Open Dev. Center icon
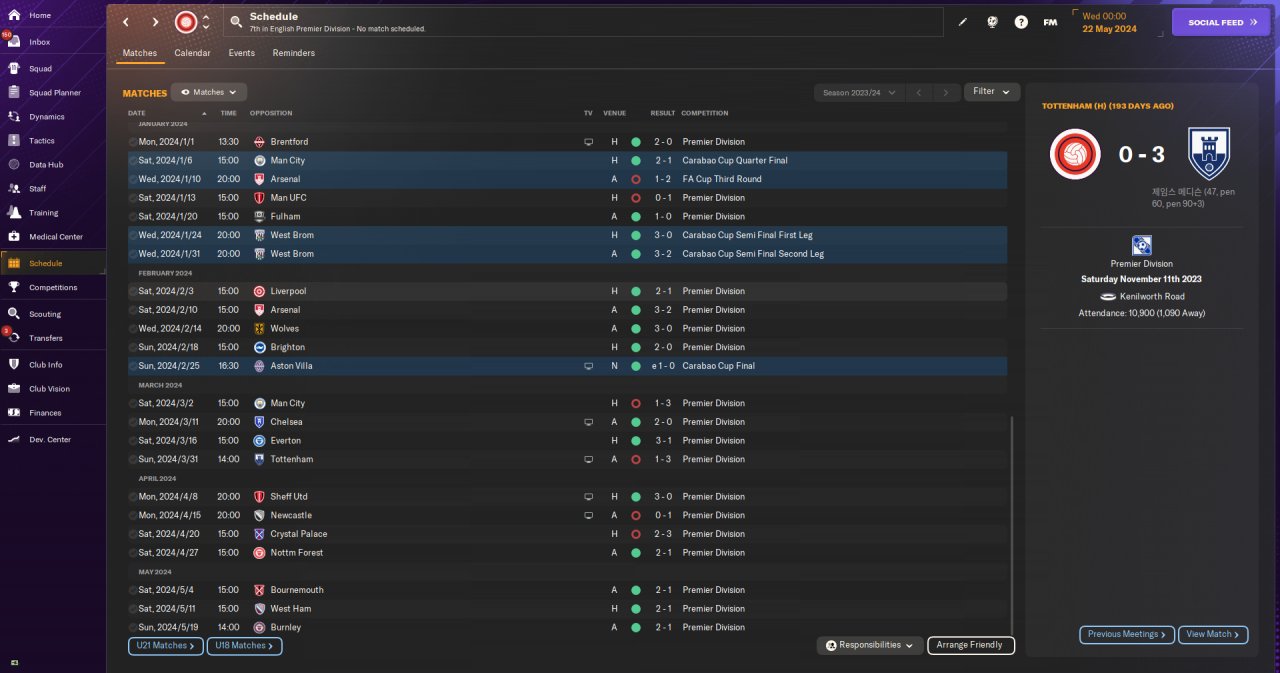This screenshot has height=673, width=1280. pyautogui.click(x=14, y=440)
